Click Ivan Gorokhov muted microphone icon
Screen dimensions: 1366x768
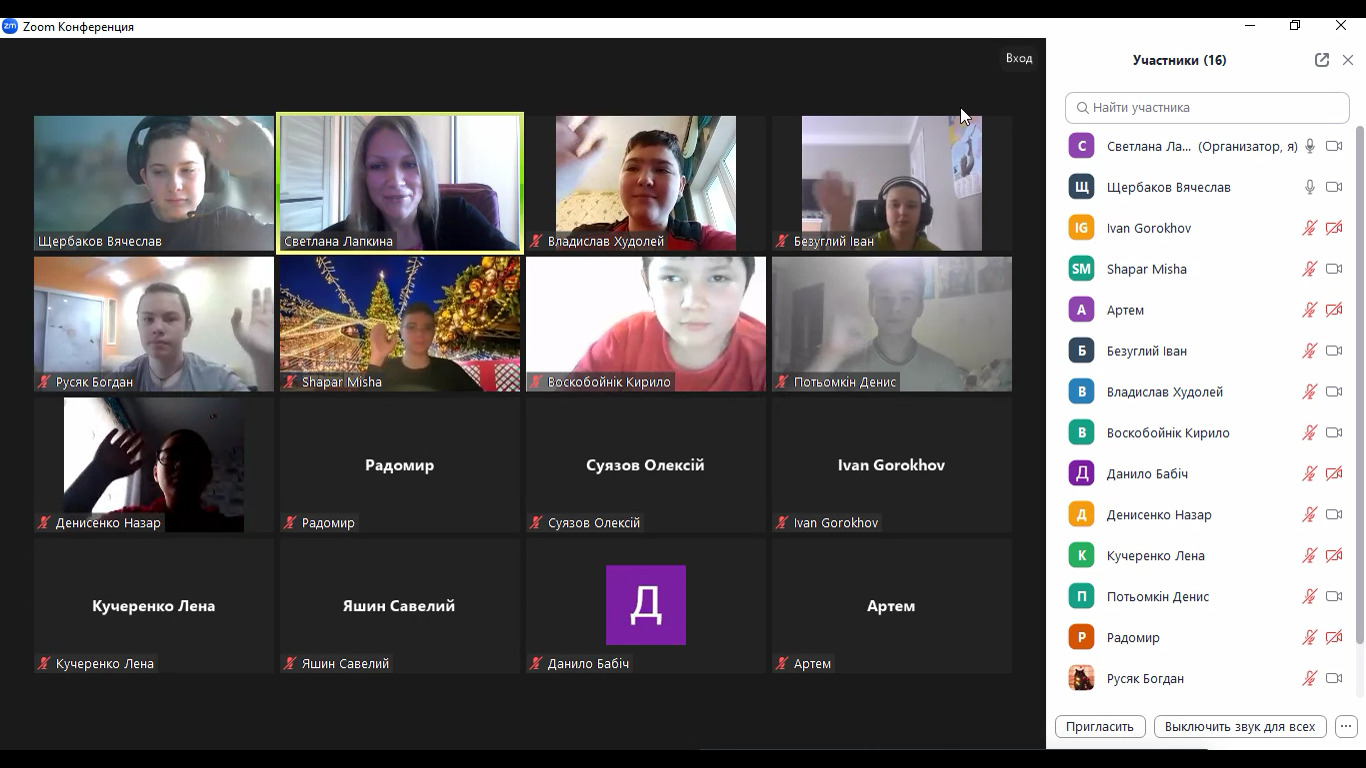pos(1309,228)
